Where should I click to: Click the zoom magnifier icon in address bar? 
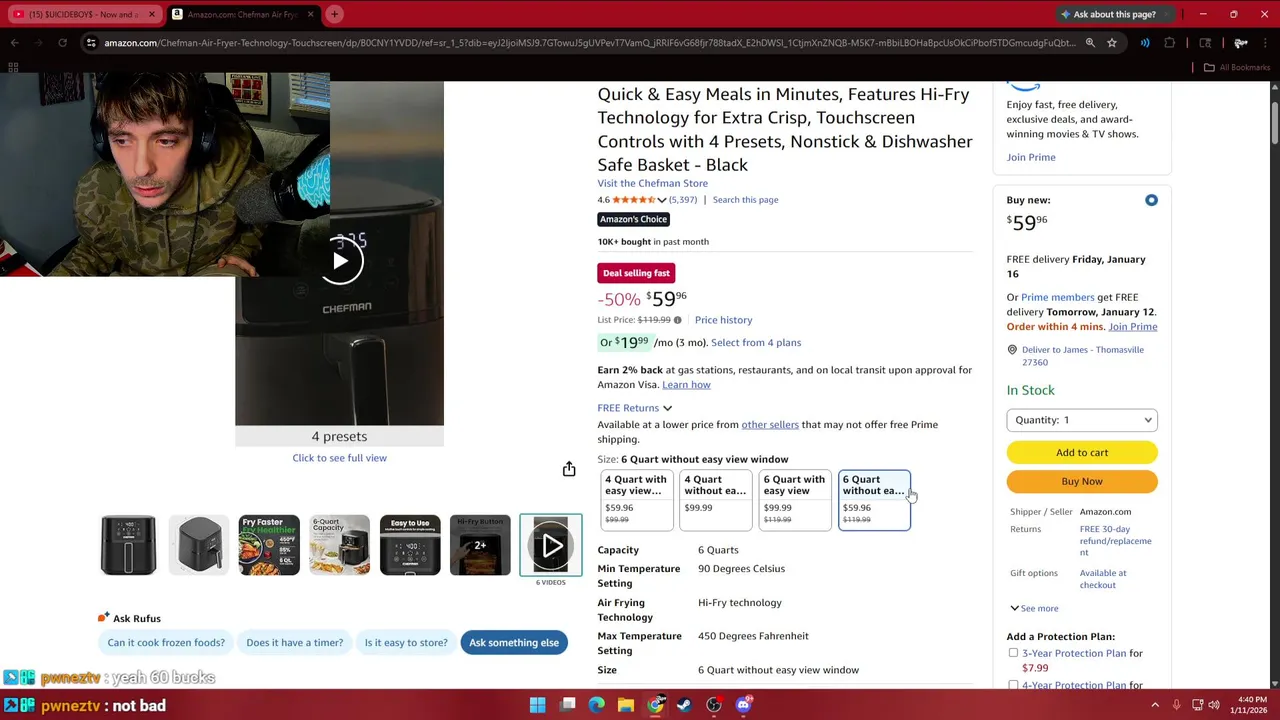tap(1090, 43)
